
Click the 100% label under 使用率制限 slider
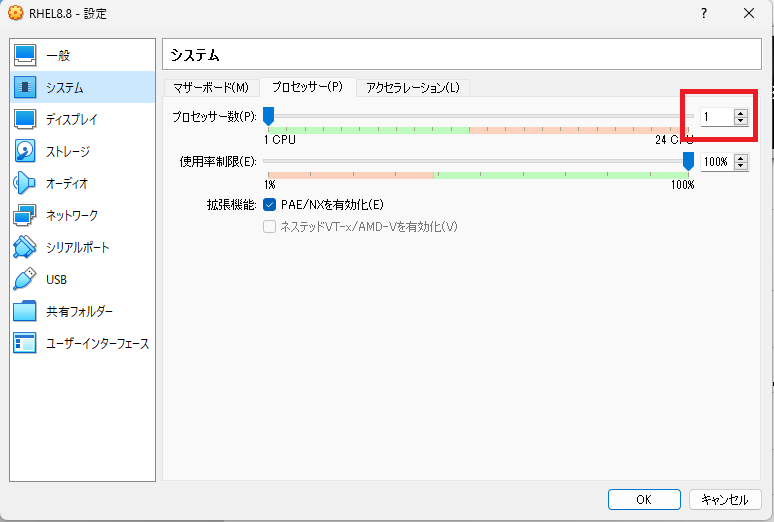point(683,185)
